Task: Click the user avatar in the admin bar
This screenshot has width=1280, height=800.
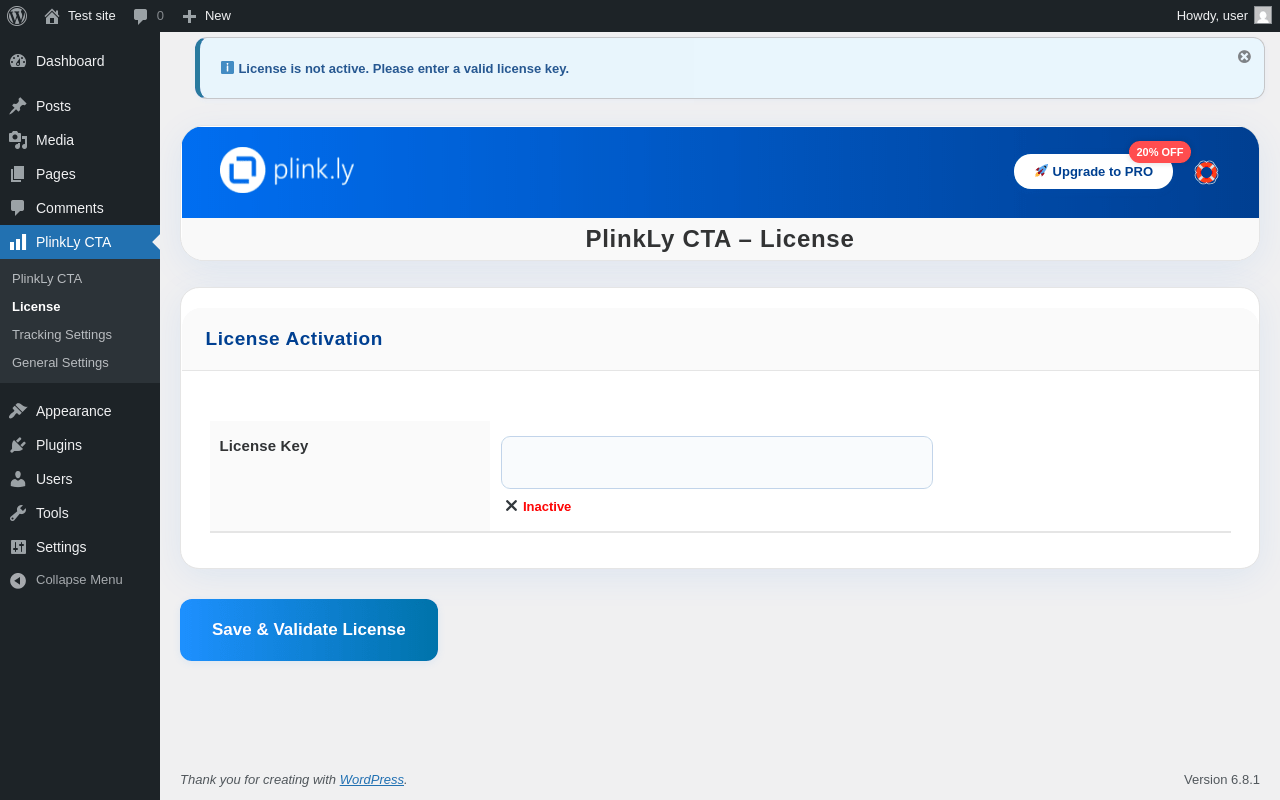Action: [1263, 16]
